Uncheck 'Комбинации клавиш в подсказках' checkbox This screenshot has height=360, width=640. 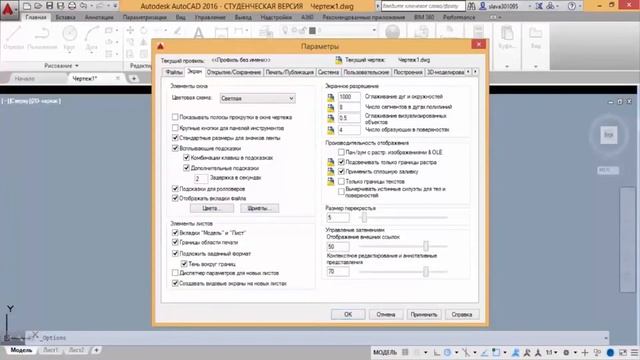pyautogui.click(x=187, y=158)
